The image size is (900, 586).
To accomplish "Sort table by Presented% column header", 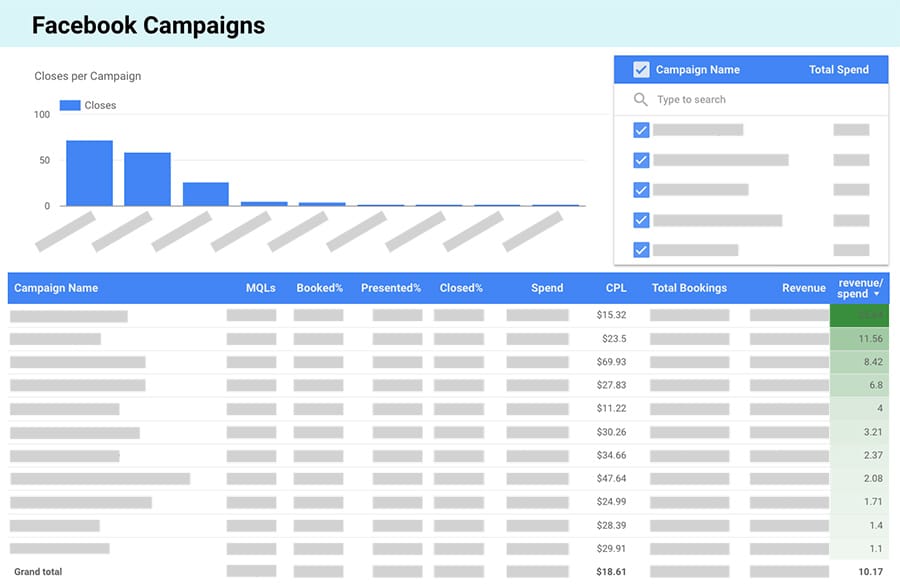I will [x=391, y=288].
